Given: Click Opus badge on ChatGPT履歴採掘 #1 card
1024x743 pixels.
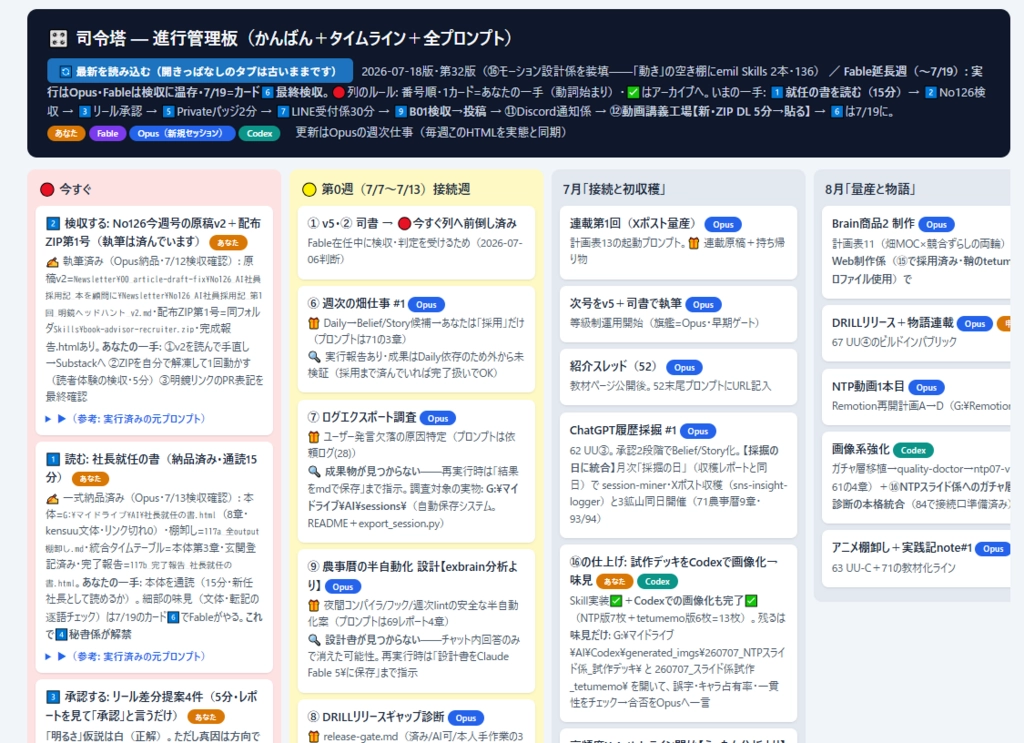Looking at the screenshot, I should (x=698, y=431).
